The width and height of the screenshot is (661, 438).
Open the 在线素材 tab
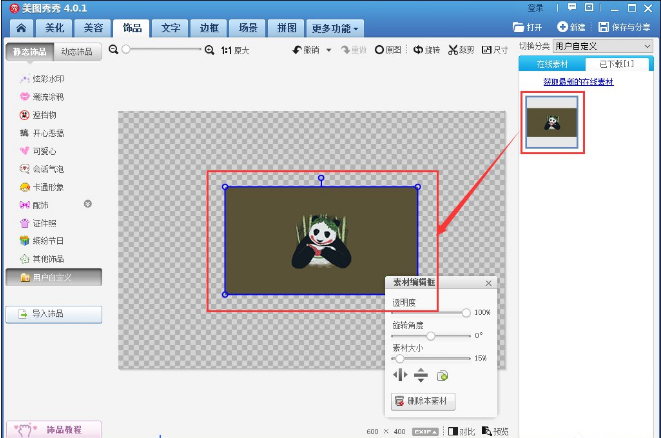click(x=552, y=64)
